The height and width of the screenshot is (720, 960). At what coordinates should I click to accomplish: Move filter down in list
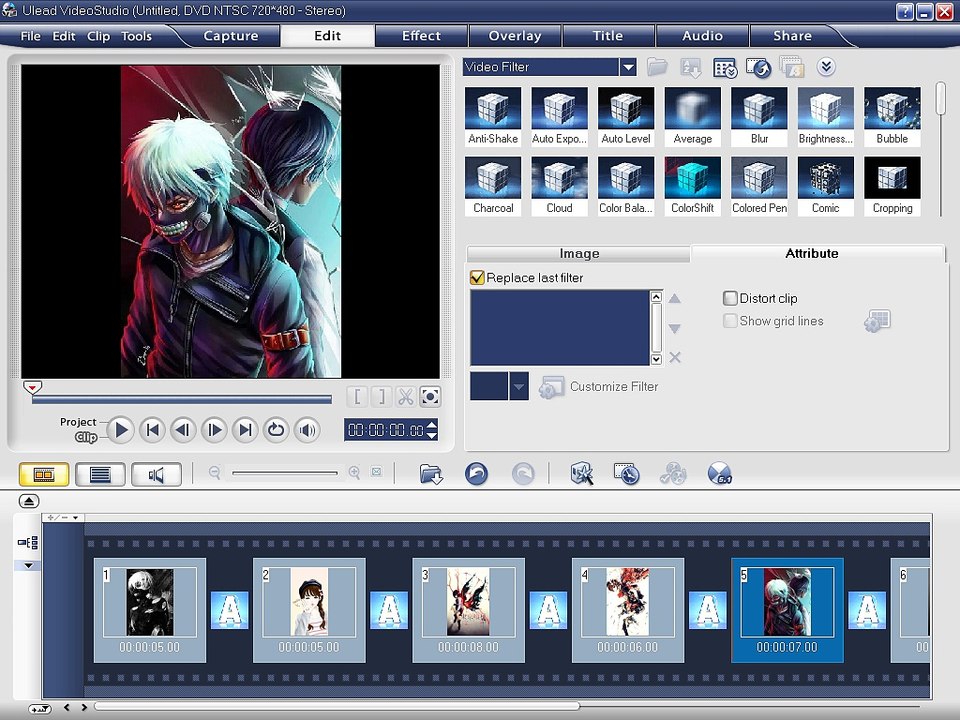pos(675,329)
